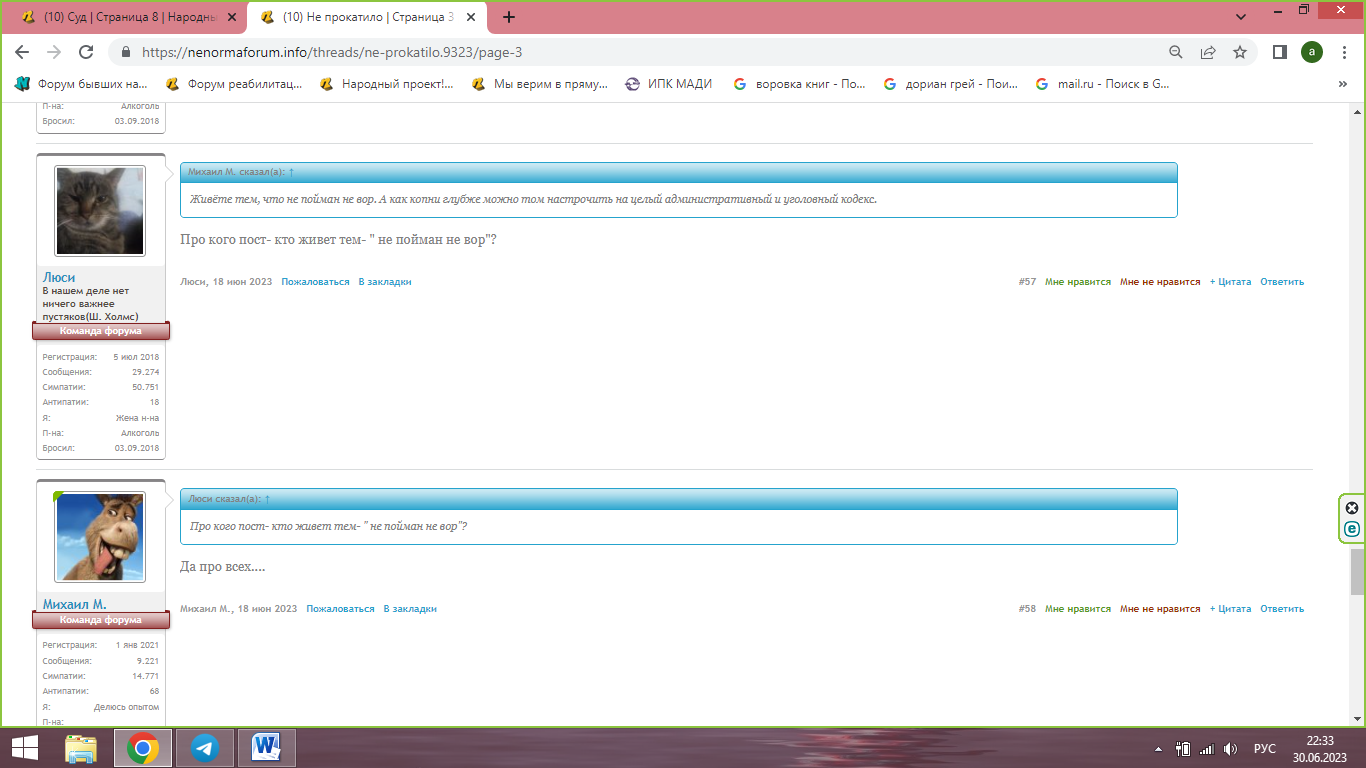The image size is (1366, 768).
Task: Click the page vertical scrollbar thumb
Action: [x=1357, y=571]
